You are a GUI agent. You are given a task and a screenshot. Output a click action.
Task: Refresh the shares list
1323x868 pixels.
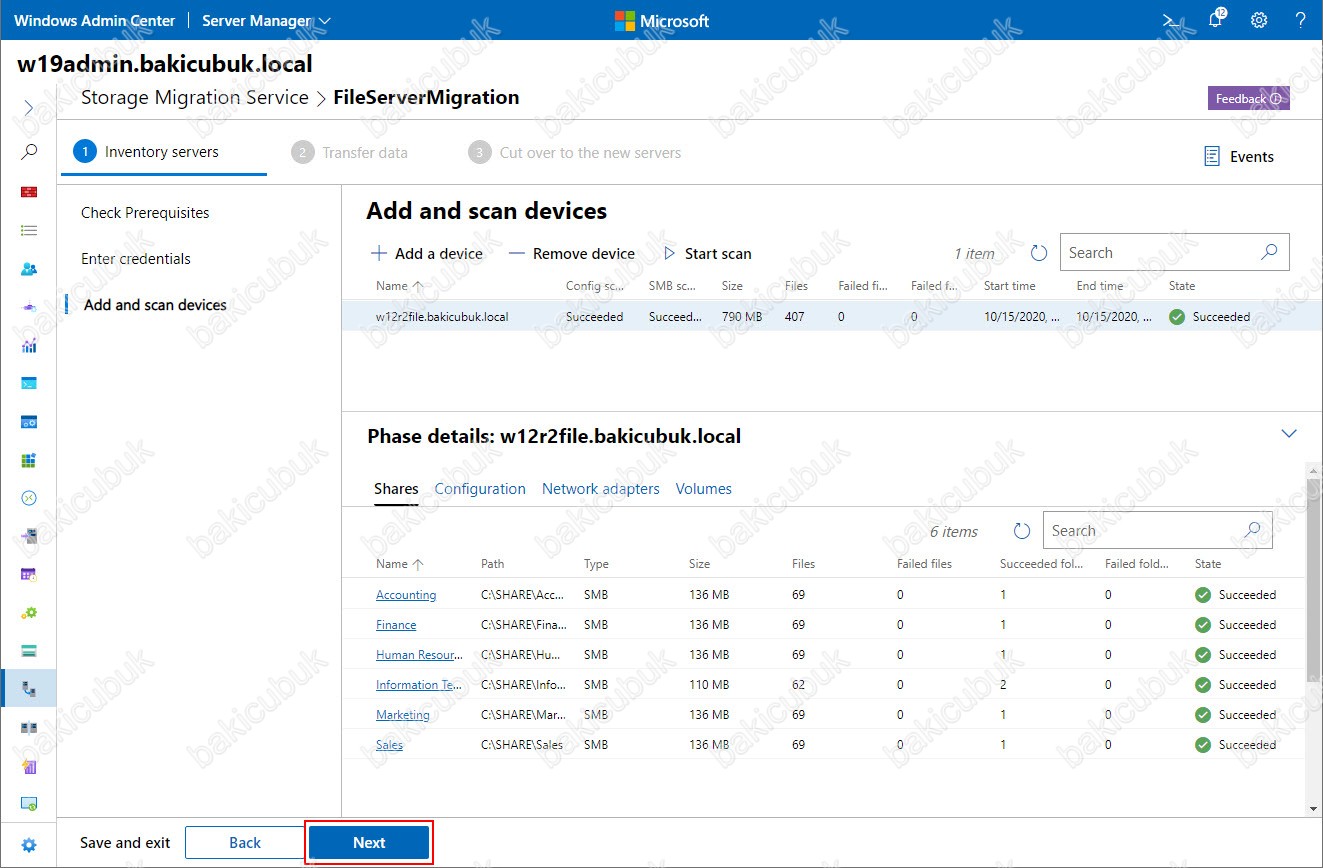coord(1021,531)
